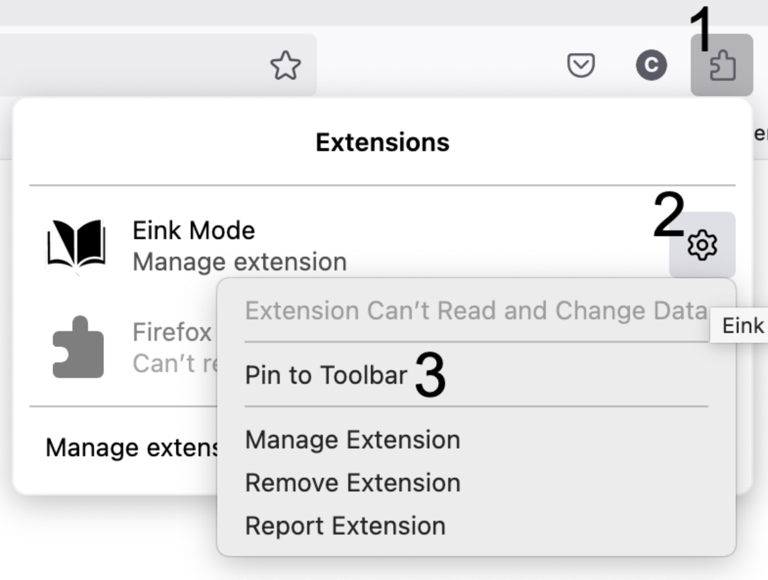Click the Manage extension subtitle under Eink Mode

239,263
